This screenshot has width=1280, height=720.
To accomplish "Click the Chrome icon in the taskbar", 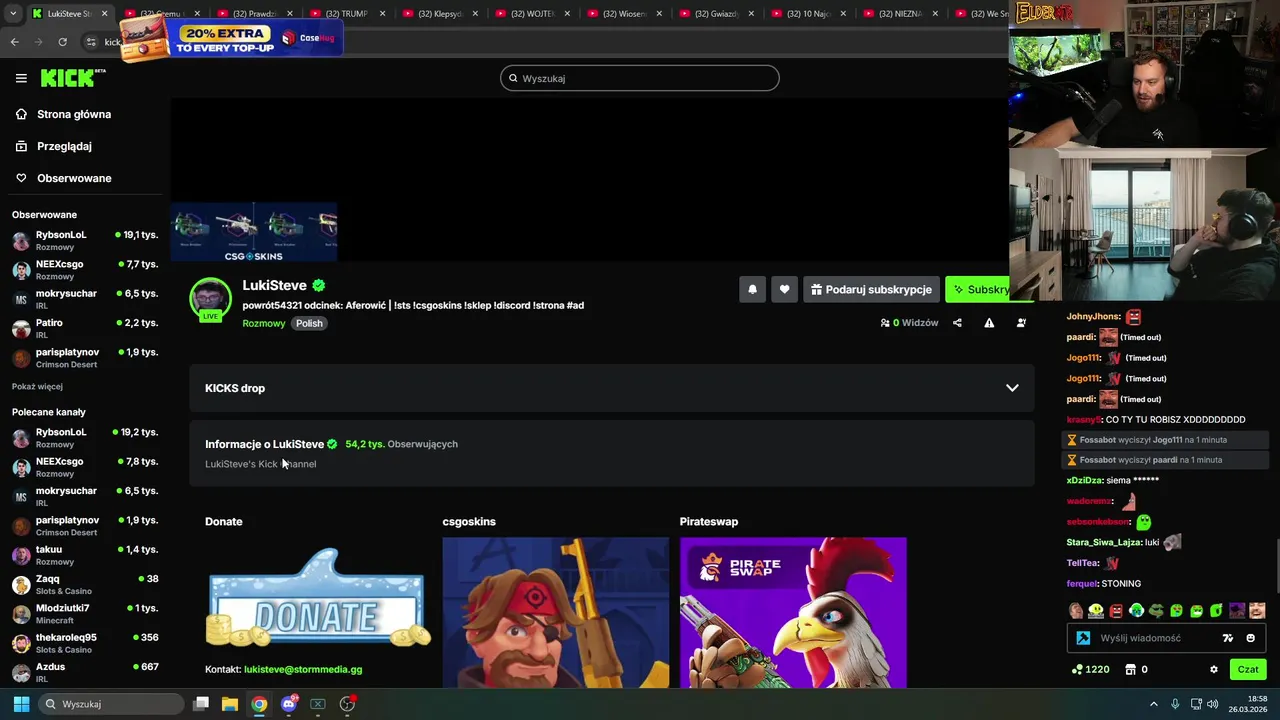I will click(x=259, y=704).
